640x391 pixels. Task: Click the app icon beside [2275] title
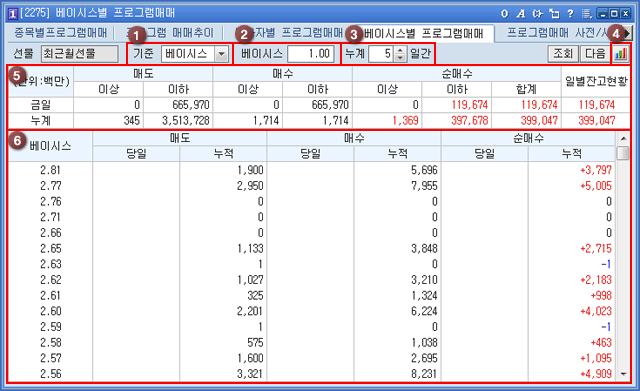click(13, 14)
